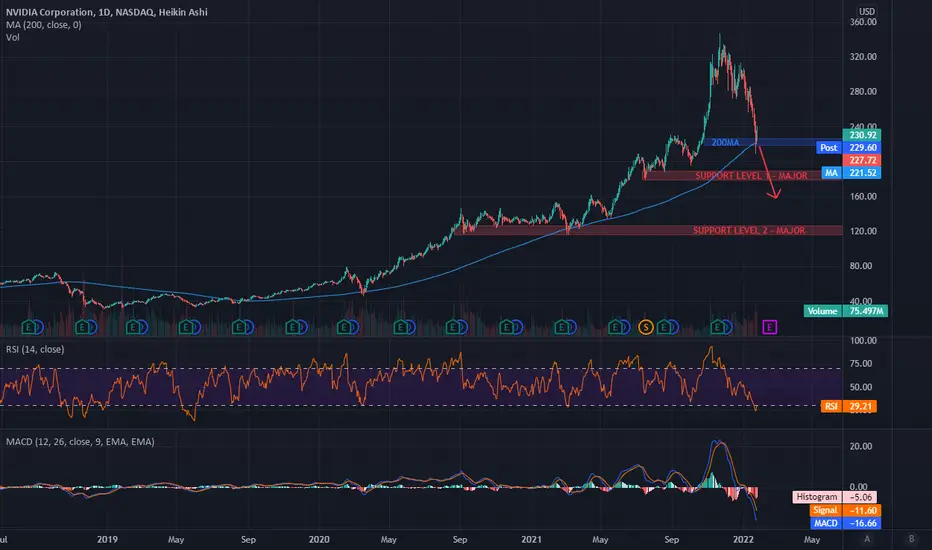
Task: Select the NVIDIA Corporation chart title legend
Action: pyautogui.click(x=107, y=12)
